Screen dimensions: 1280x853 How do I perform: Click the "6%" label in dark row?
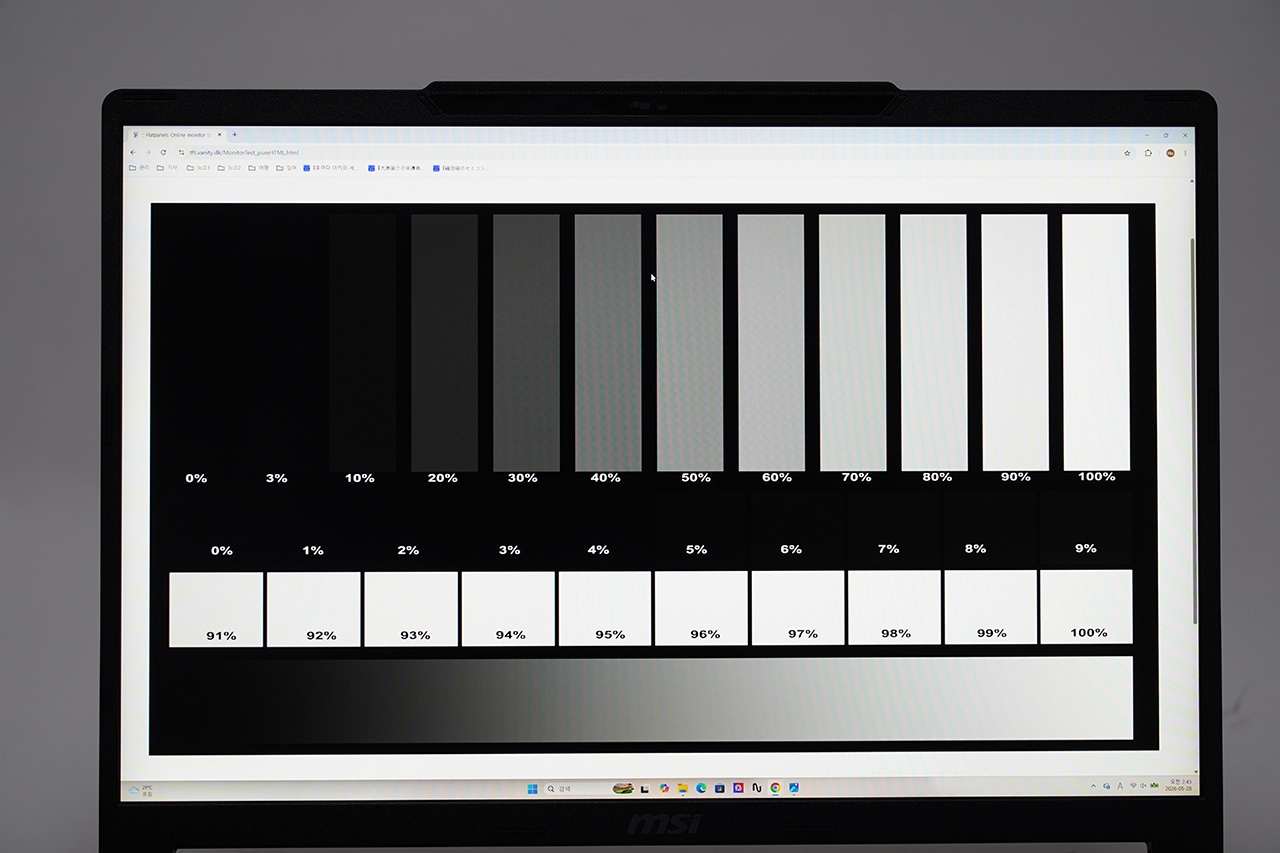(x=791, y=549)
